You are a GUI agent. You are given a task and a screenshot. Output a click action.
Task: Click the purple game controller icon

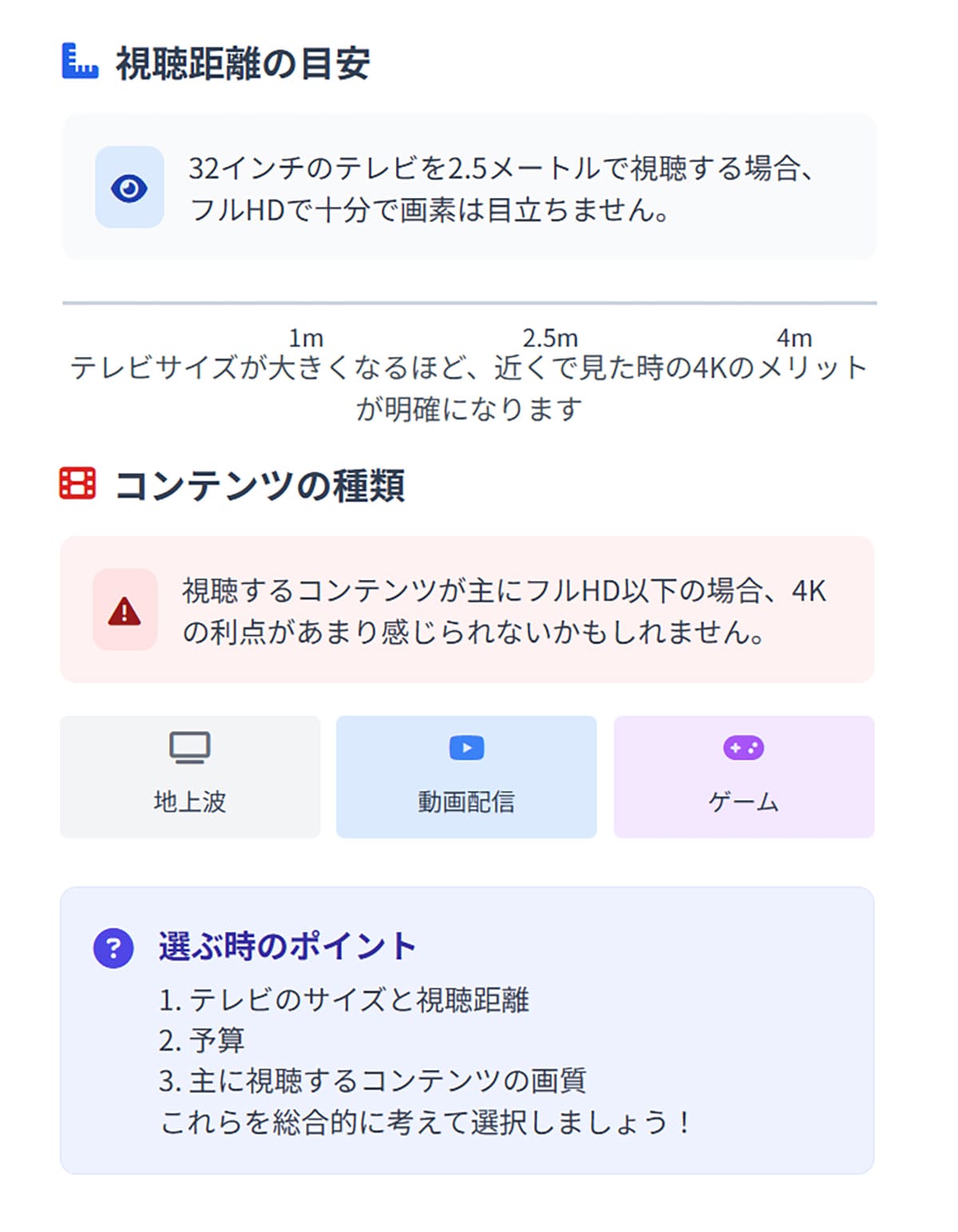click(743, 748)
